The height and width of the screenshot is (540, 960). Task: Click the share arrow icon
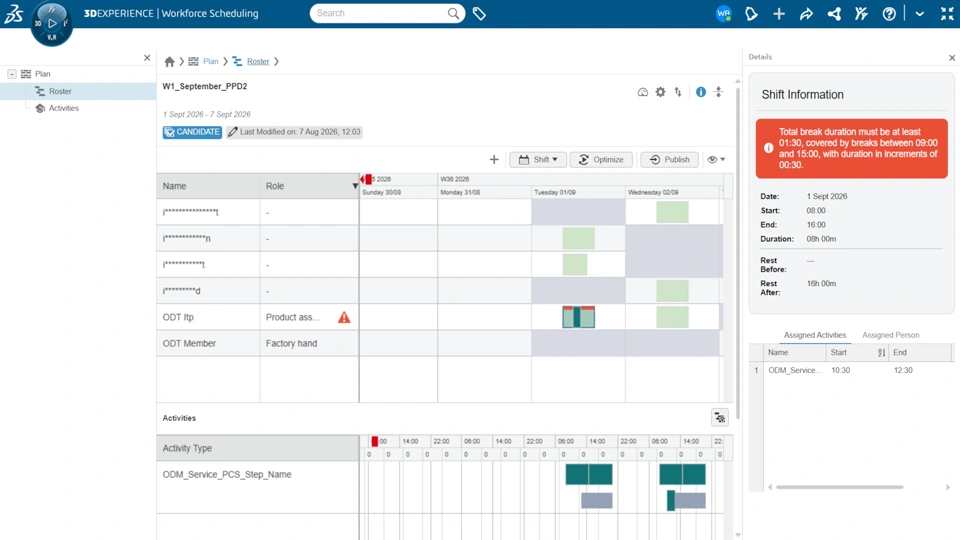pyautogui.click(x=806, y=13)
